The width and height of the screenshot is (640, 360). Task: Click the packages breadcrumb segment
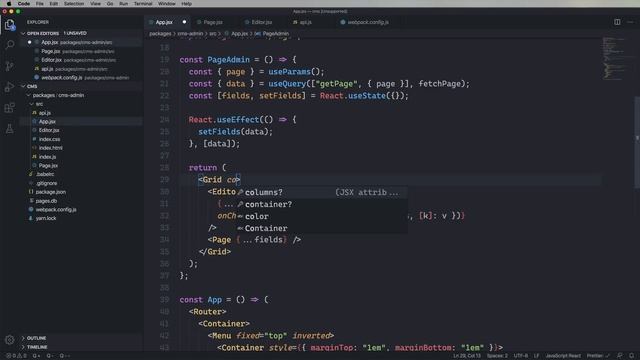point(160,33)
